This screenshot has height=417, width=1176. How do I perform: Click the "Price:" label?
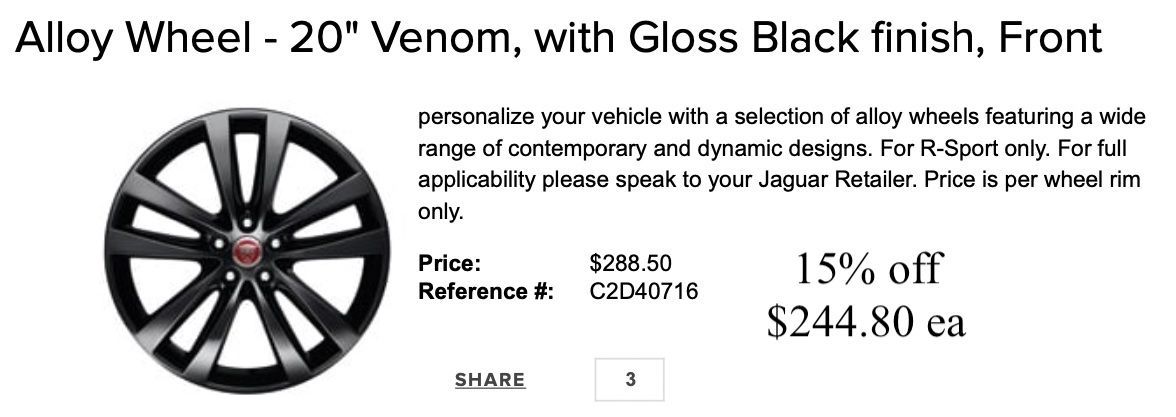tap(450, 264)
